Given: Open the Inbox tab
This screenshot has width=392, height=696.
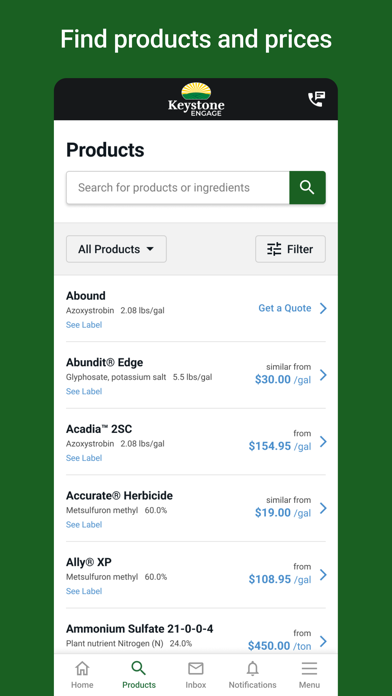Looking at the screenshot, I should pyautogui.click(x=196, y=674).
